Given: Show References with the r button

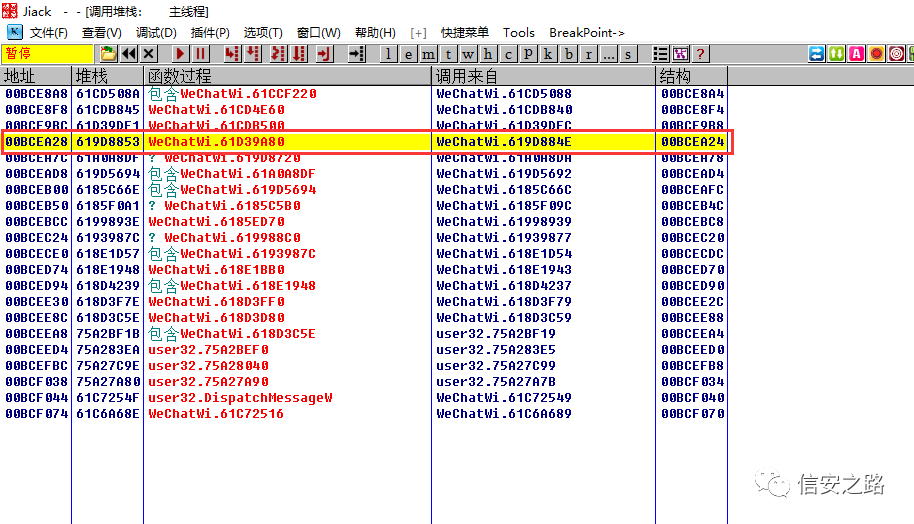Looking at the screenshot, I should [589, 54].
